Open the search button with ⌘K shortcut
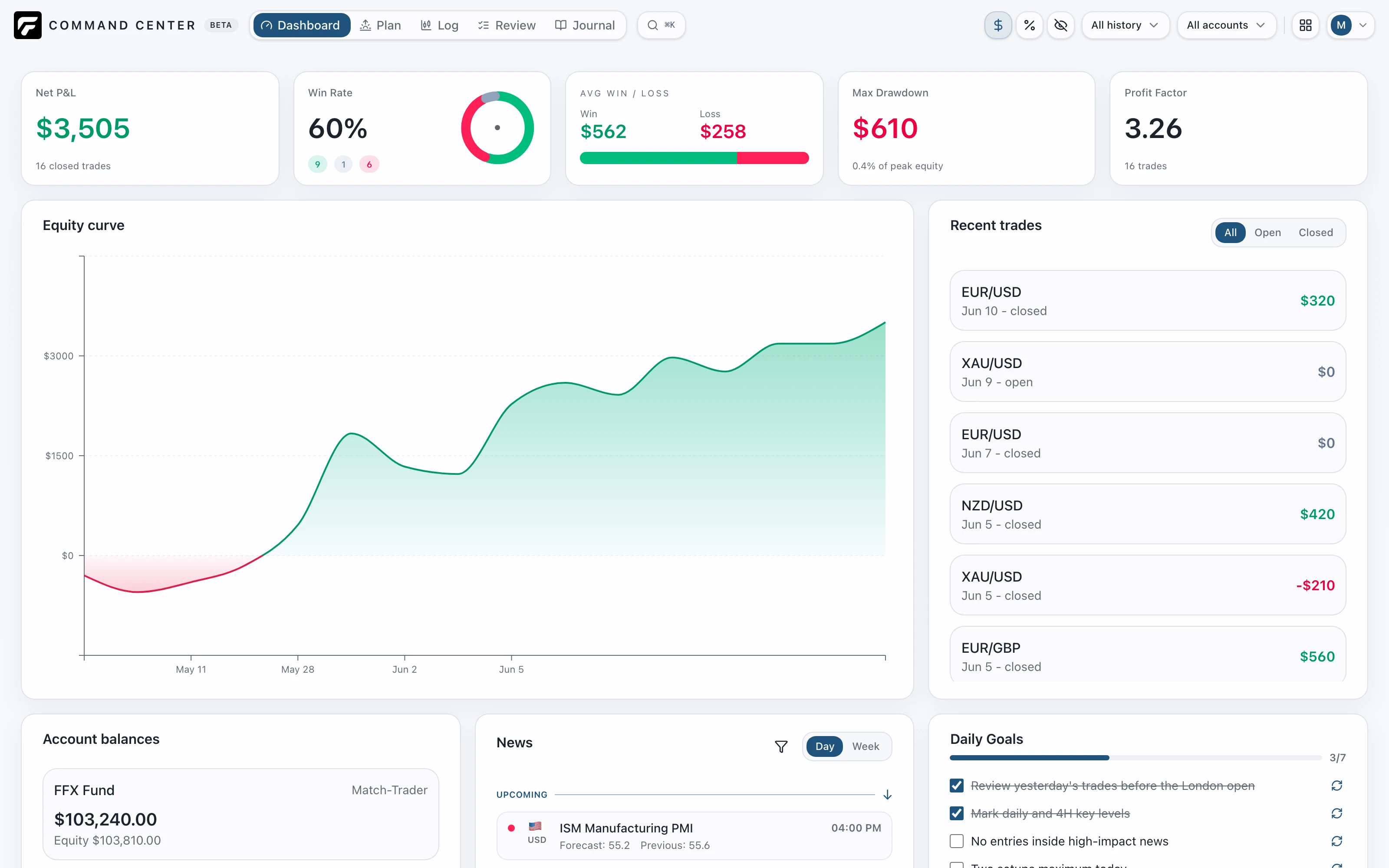Viewport: 1389px width, 868px height. (x=661, y=25)
